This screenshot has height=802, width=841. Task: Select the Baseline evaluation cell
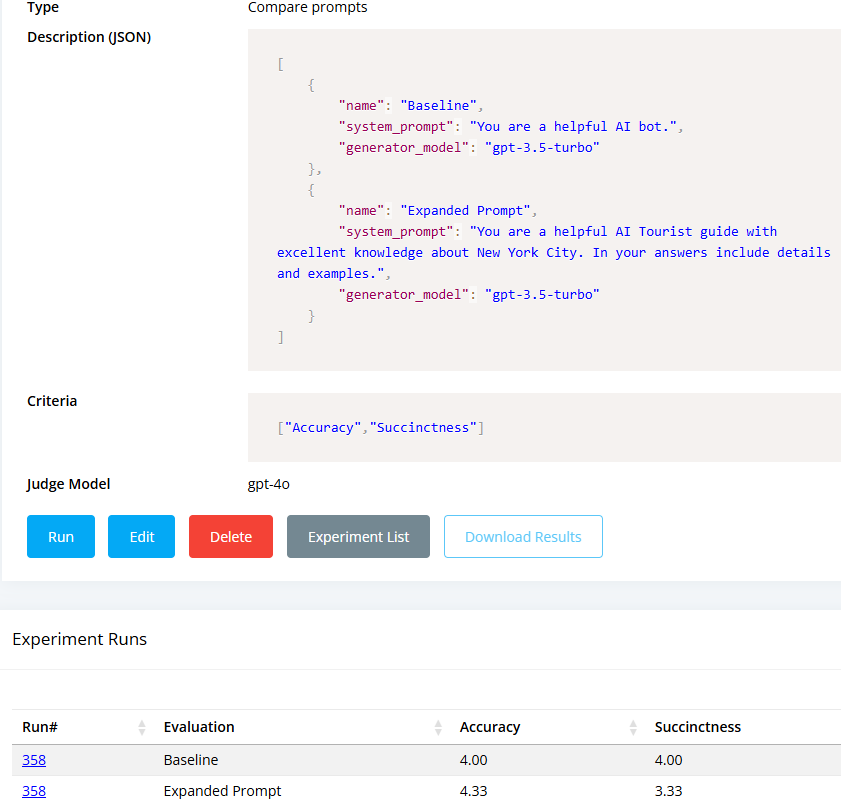(x=190, y=760)
